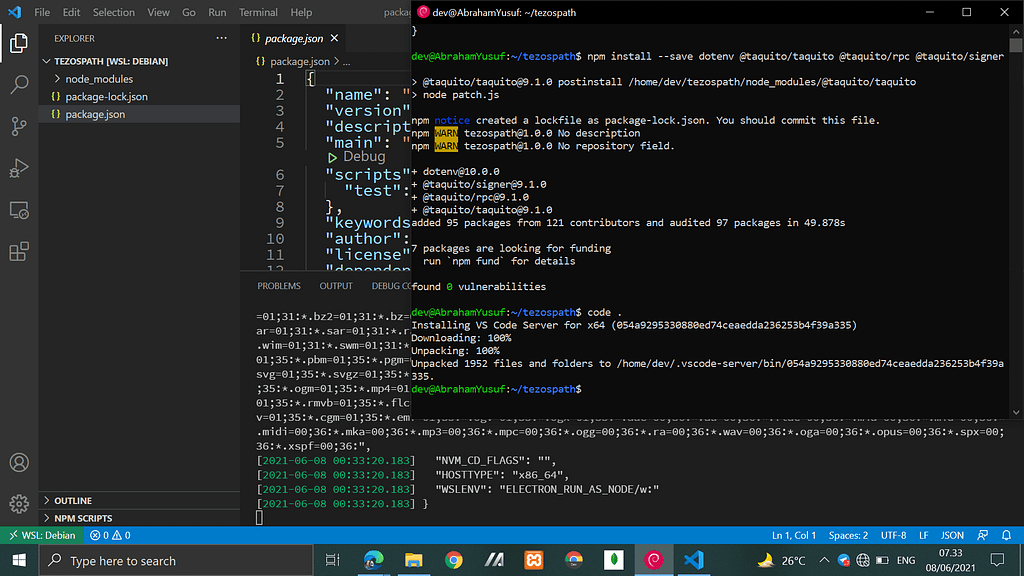Open the Search view in activity bar
Viewport: 1024px width, 576px height.
[x=19, y=84]
